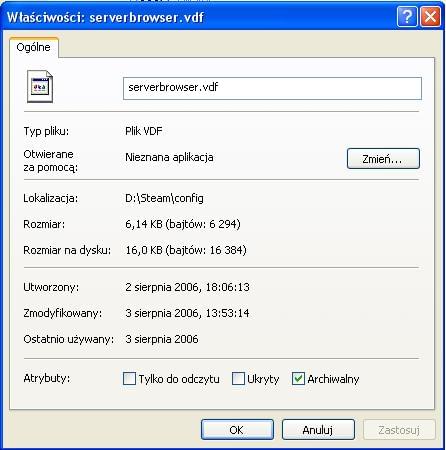Click the Utworzony date 2 sierpnia 2006

pyautogui.click(x=162, y=287)
